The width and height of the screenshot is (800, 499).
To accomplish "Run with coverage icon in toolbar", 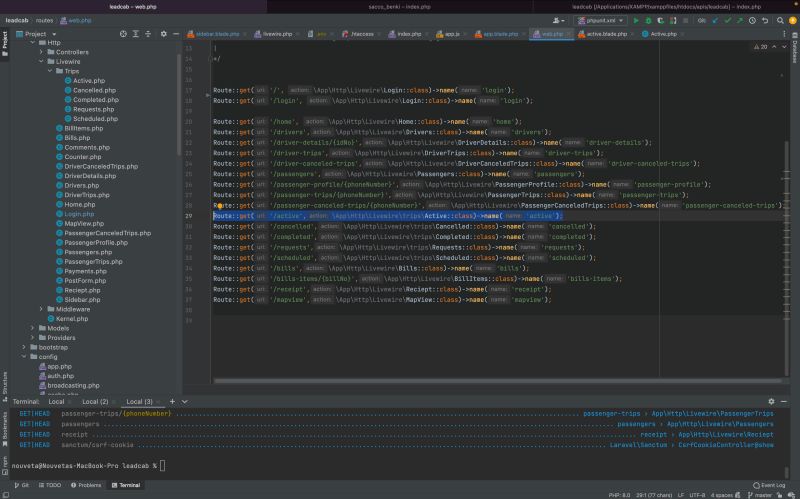I will tap(661, 20).
